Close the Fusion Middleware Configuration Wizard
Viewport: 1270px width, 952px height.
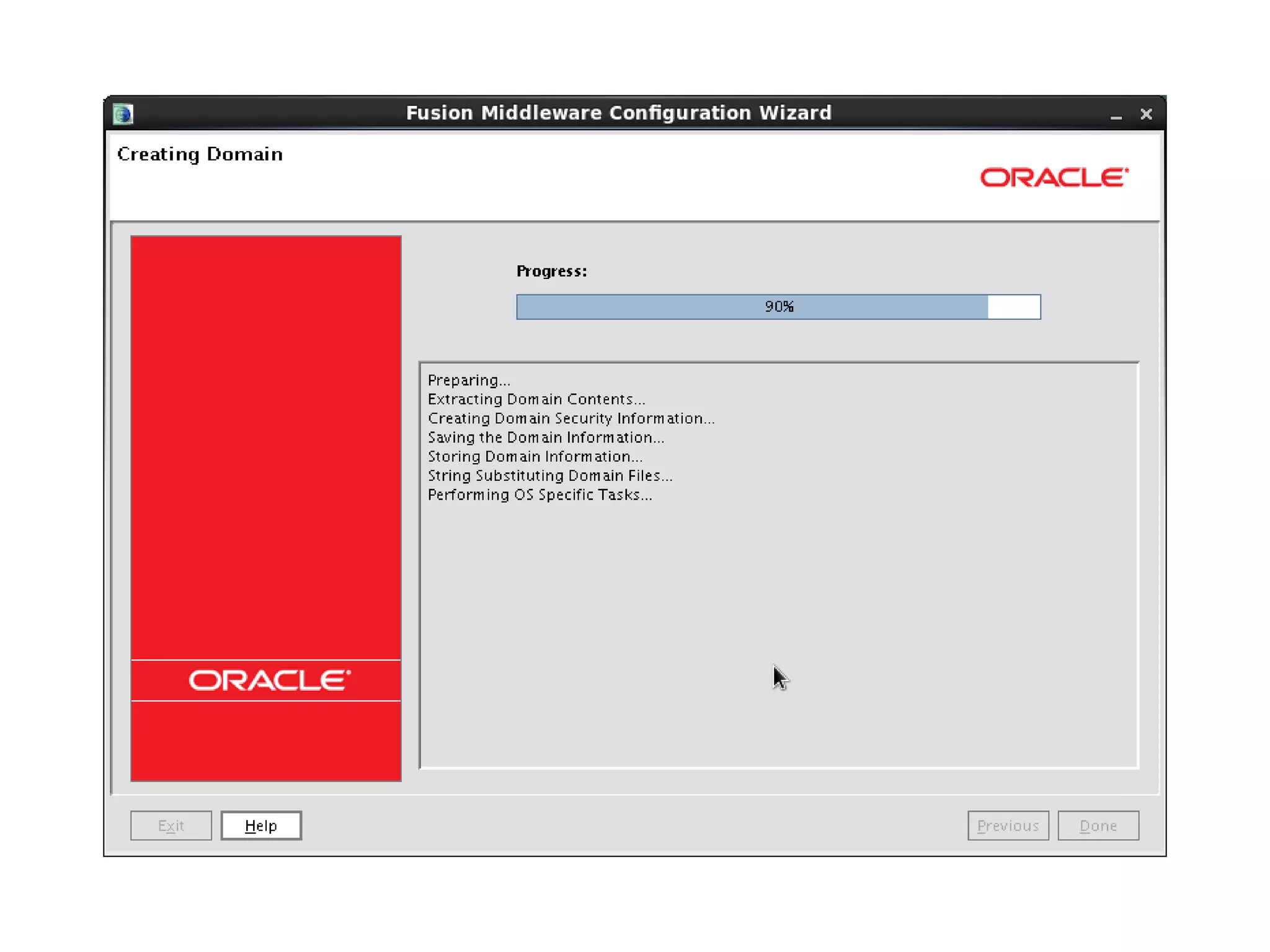click(1145, 114)
